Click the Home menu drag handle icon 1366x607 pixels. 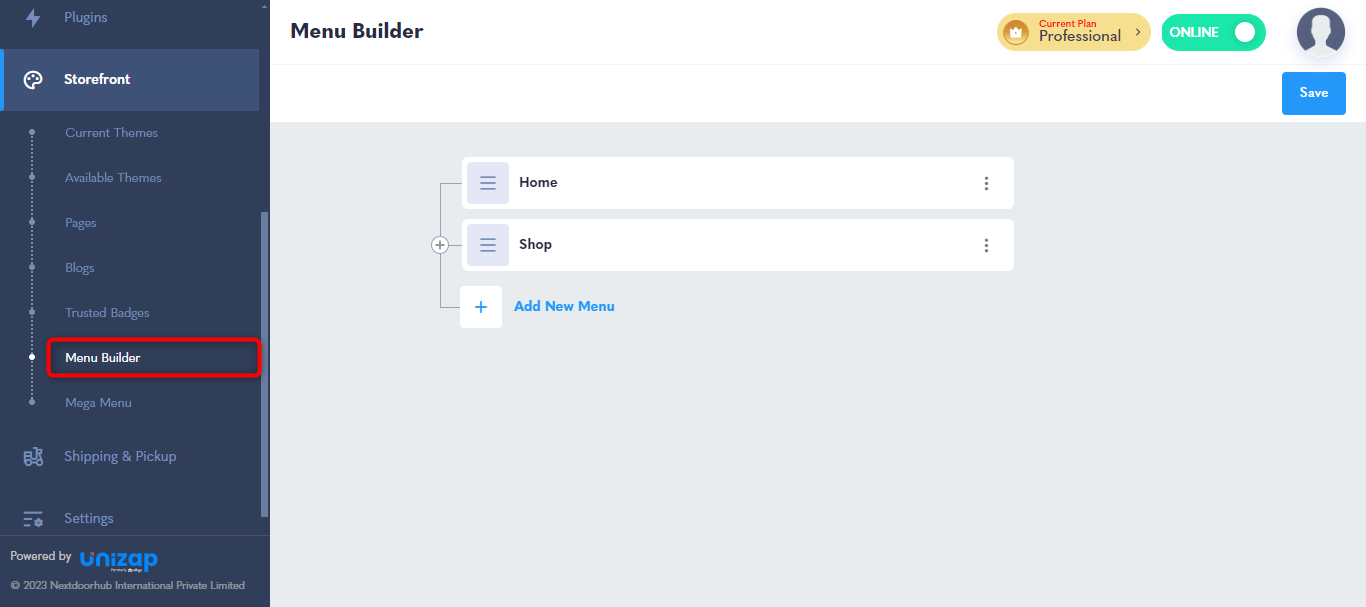(x=488, y=183)
